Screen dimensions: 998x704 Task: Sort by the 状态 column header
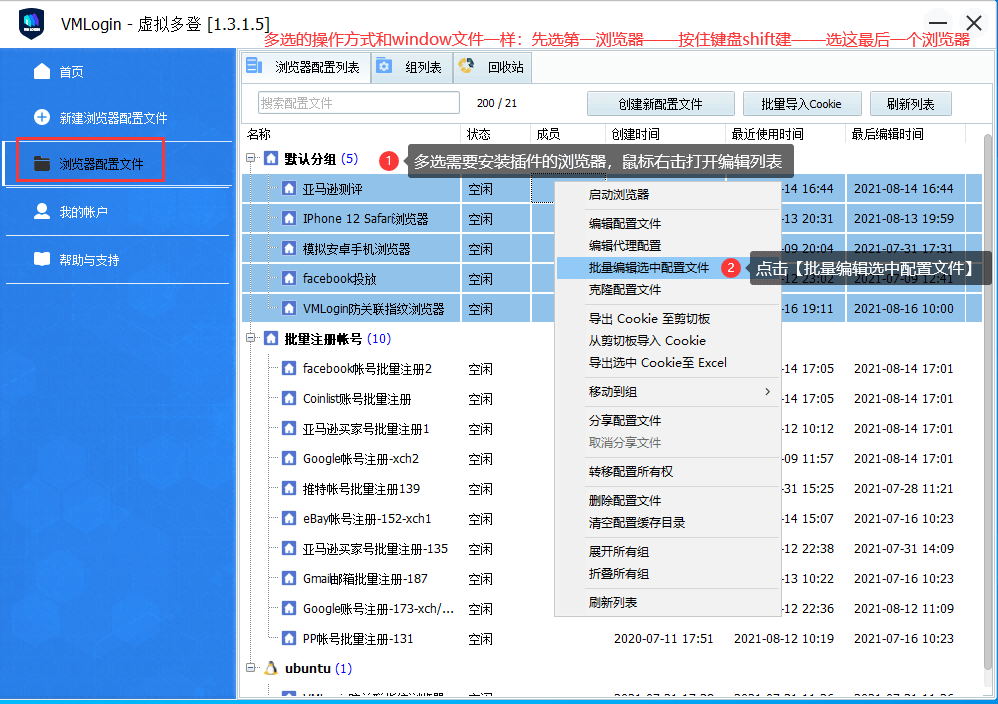pos(495,134)
